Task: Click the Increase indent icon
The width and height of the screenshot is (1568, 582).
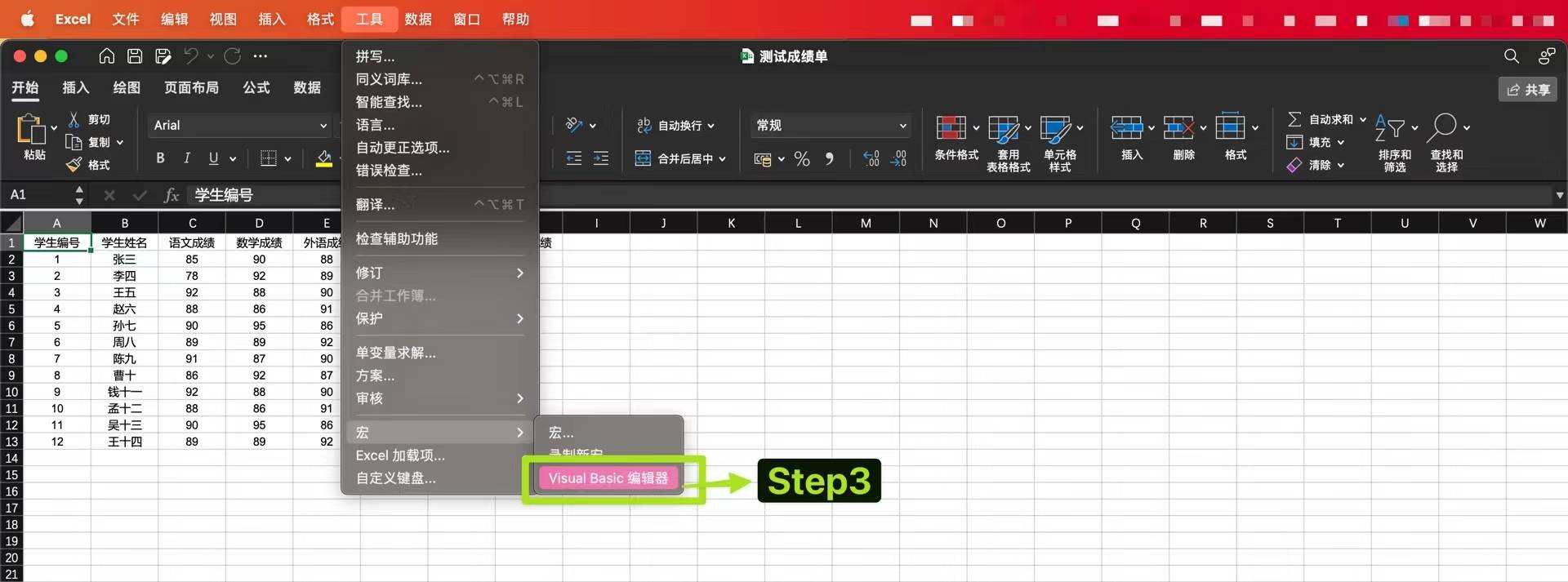Action: tap(601, 158)
